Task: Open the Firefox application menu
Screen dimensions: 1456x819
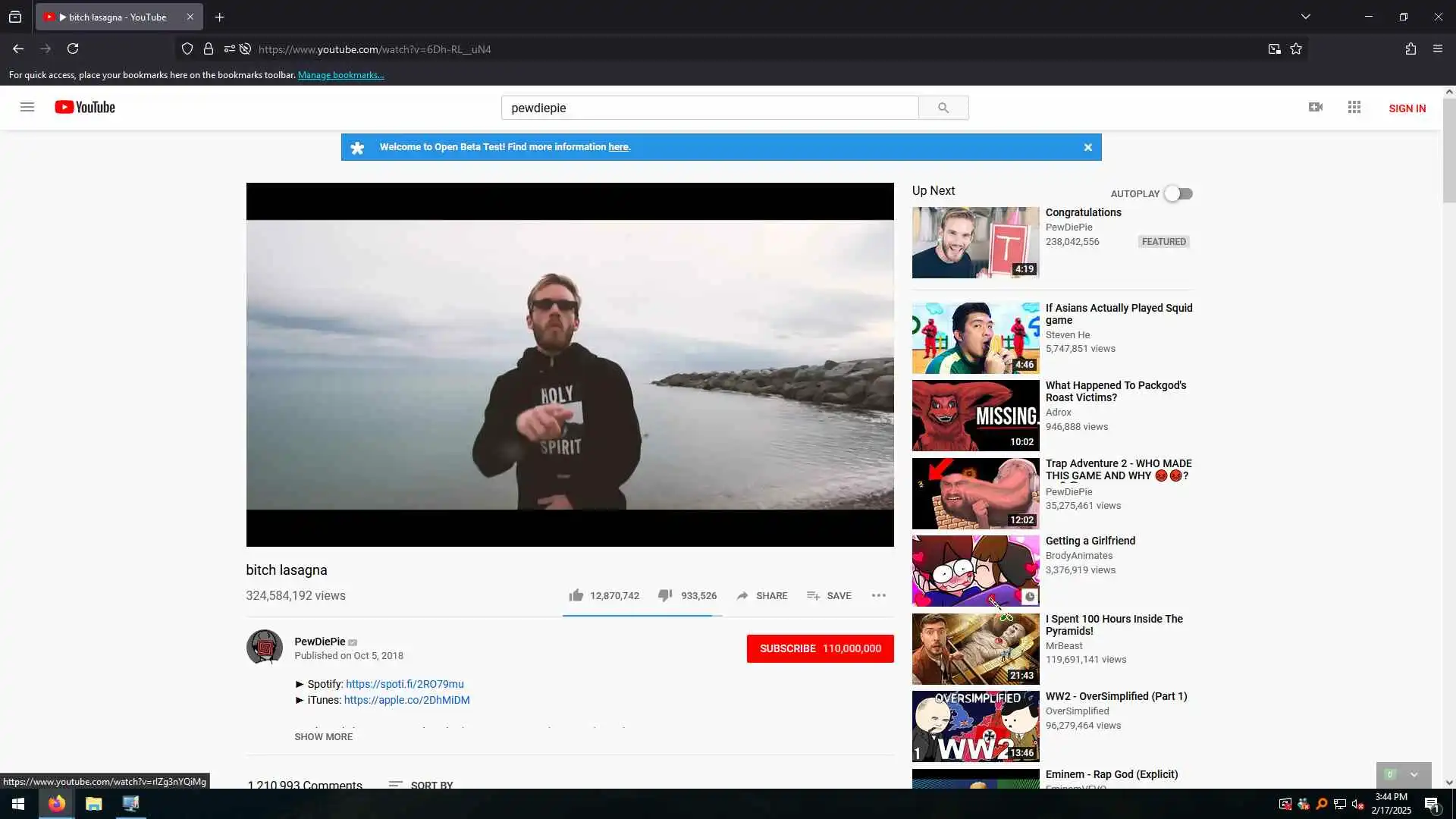Action: (1438, 49)
